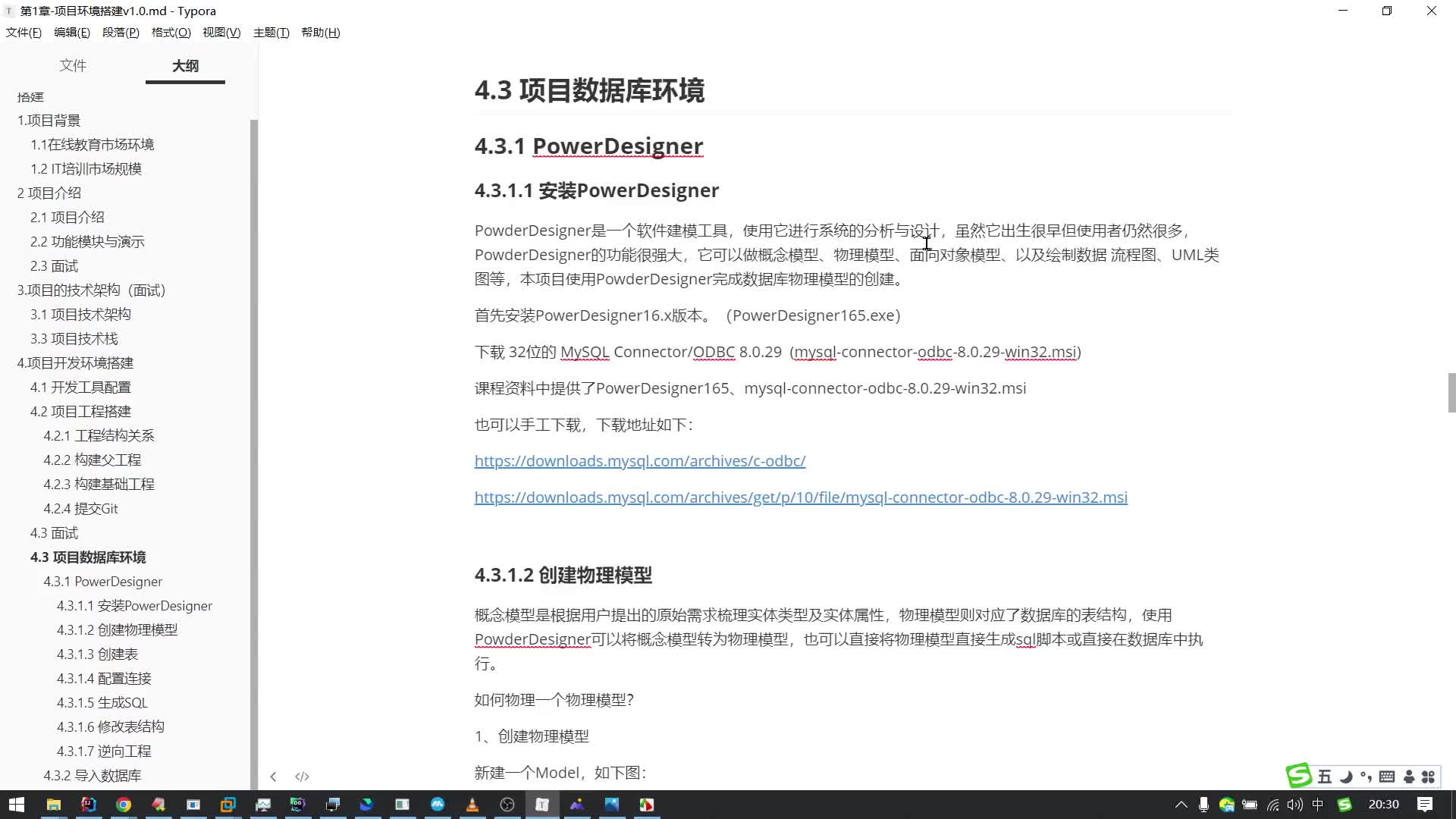Viewport: 1456px width, 819px height.
Task: Click microphone icon in system tray
Action: 1203,805
